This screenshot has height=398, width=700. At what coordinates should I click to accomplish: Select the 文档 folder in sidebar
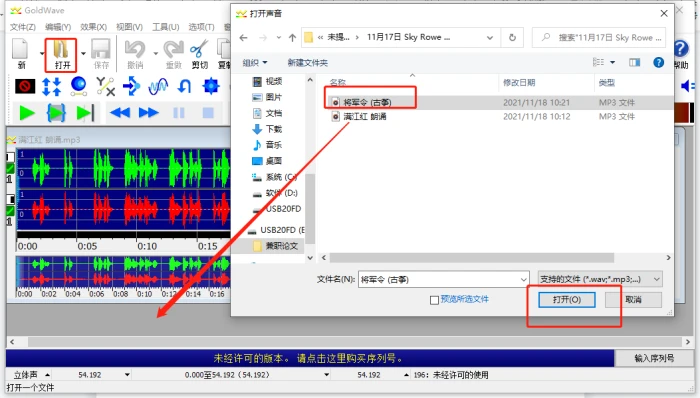[268, 113]
